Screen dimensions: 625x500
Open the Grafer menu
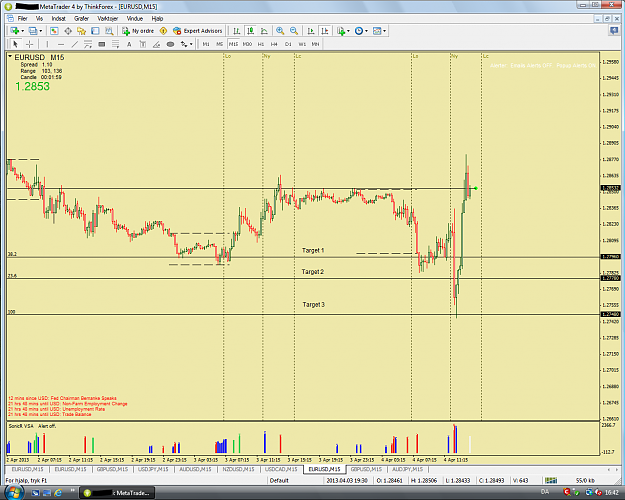81,19
